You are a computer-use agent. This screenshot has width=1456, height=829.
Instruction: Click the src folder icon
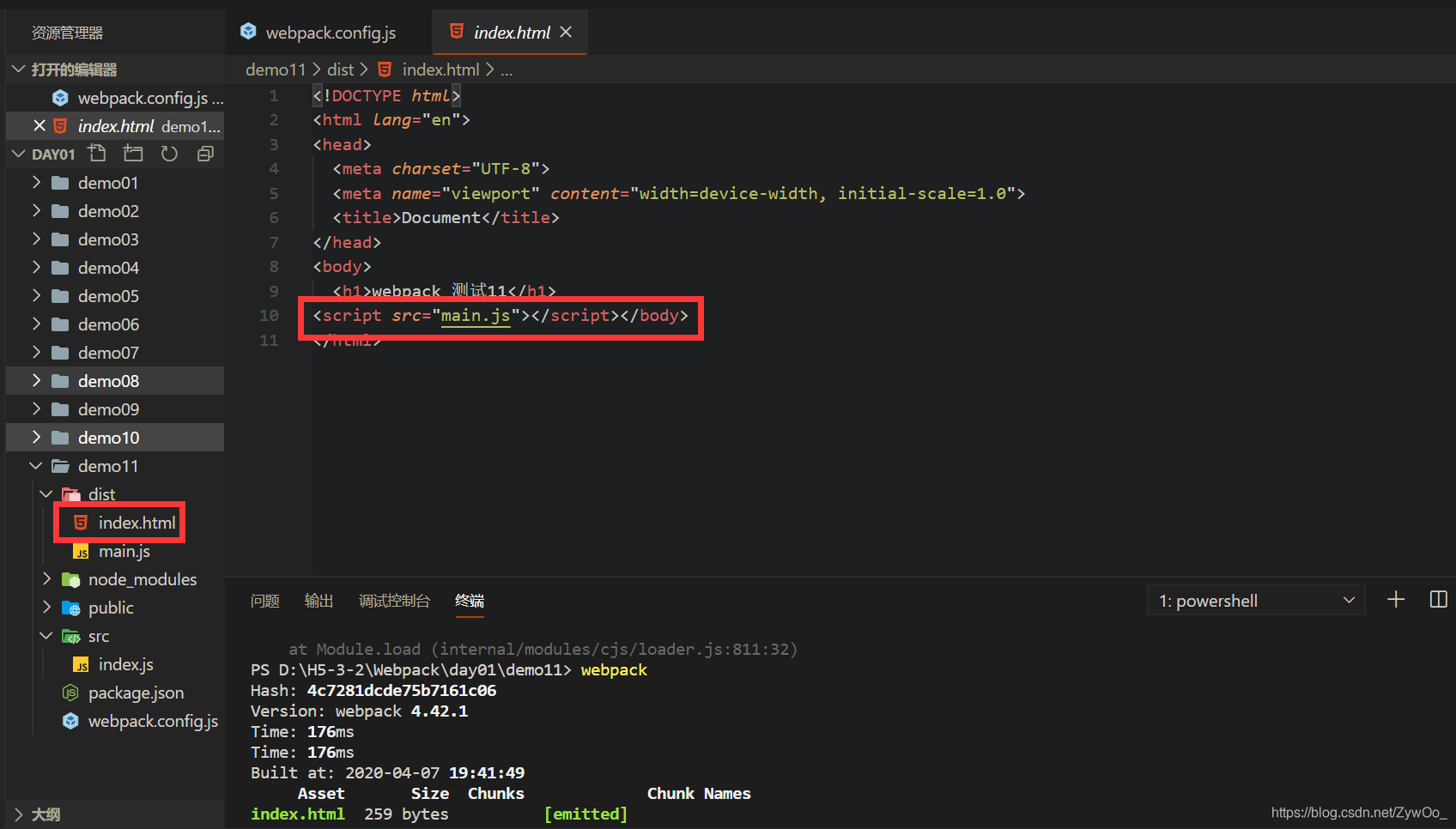tap(71, 636)
